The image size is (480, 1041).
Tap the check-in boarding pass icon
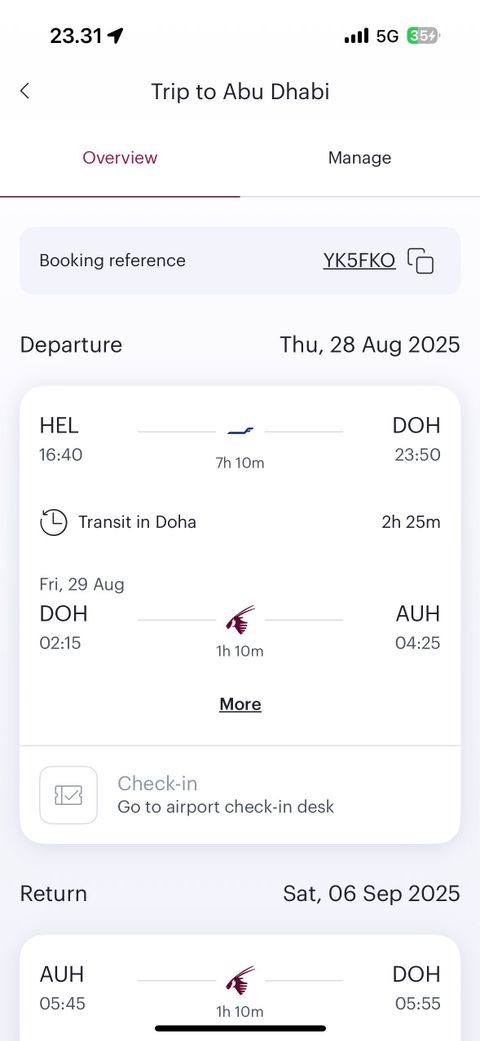[68, 795]
